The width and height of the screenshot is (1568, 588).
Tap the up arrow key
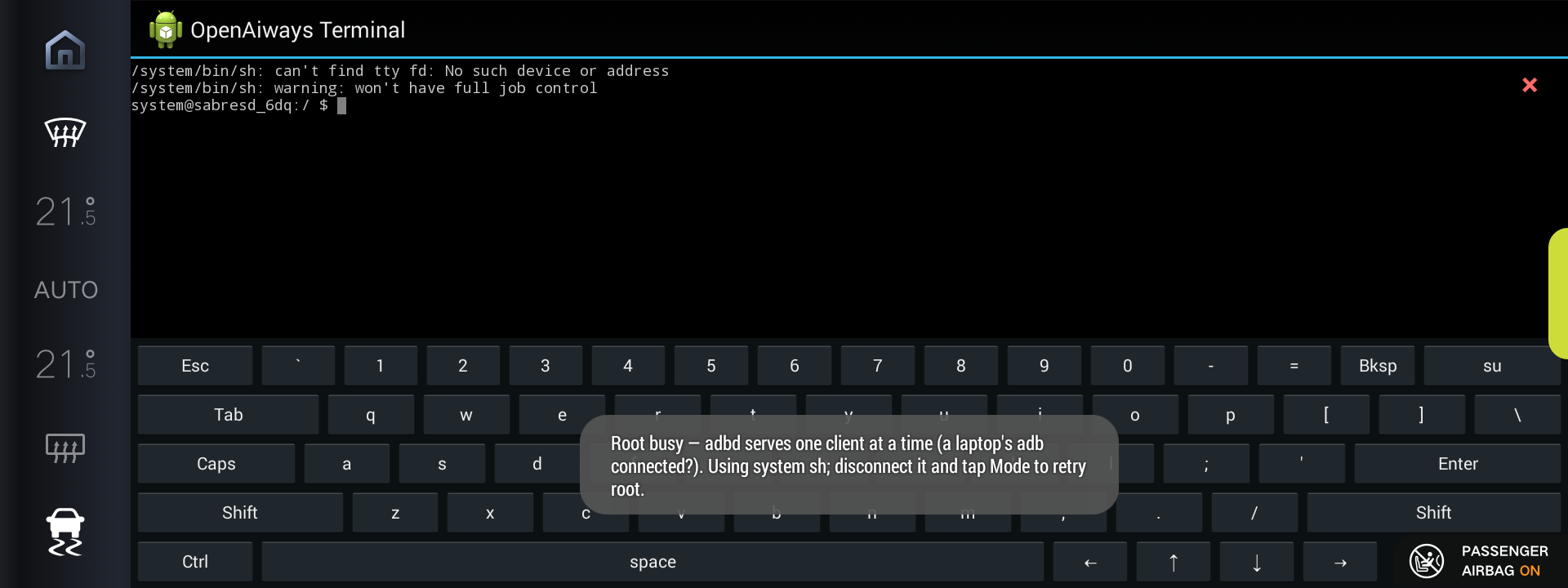[x=1174, y=562]
